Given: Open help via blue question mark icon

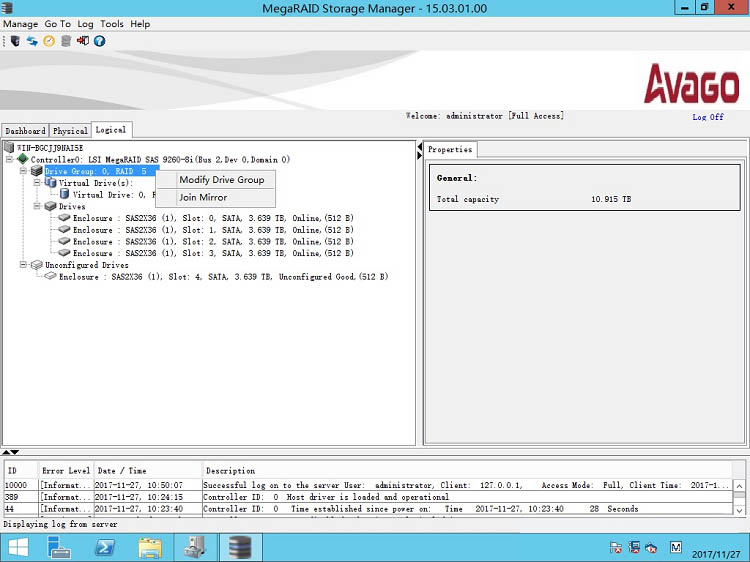Looking at the screenshot, I should click(100, 41).
